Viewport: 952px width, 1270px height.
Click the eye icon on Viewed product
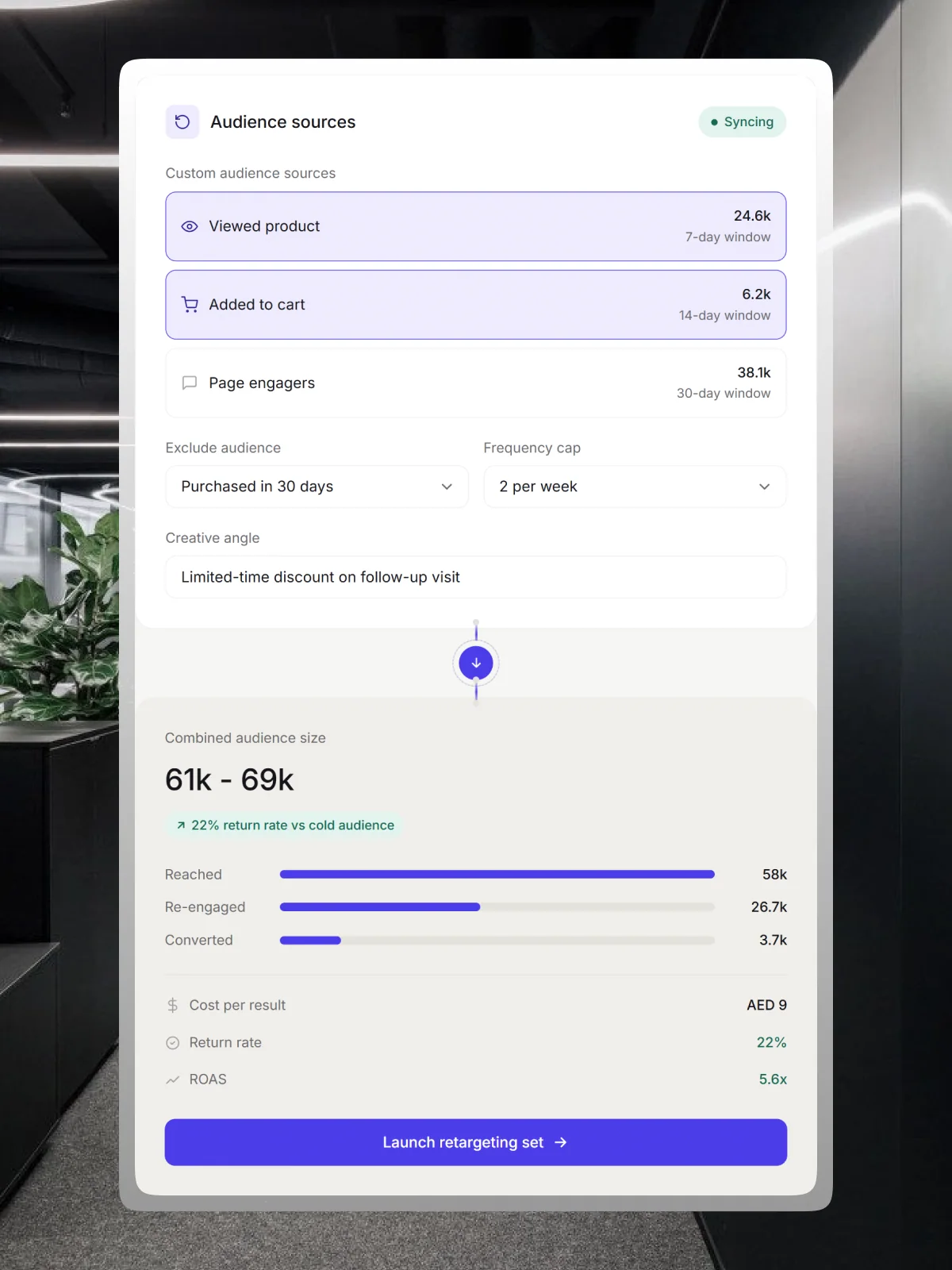(x=190, y=226)
